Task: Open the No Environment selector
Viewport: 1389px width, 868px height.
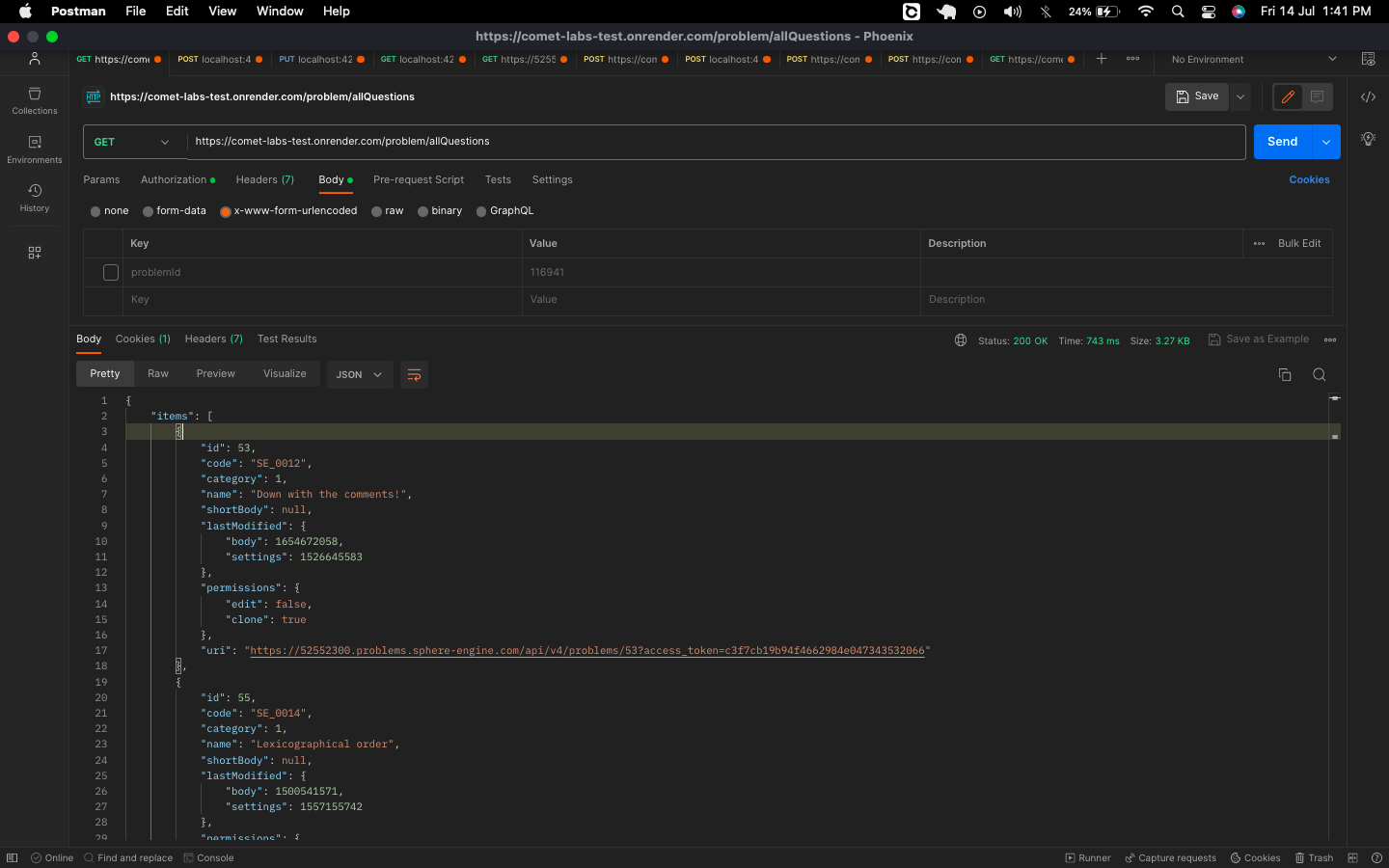Action: 1253,59
